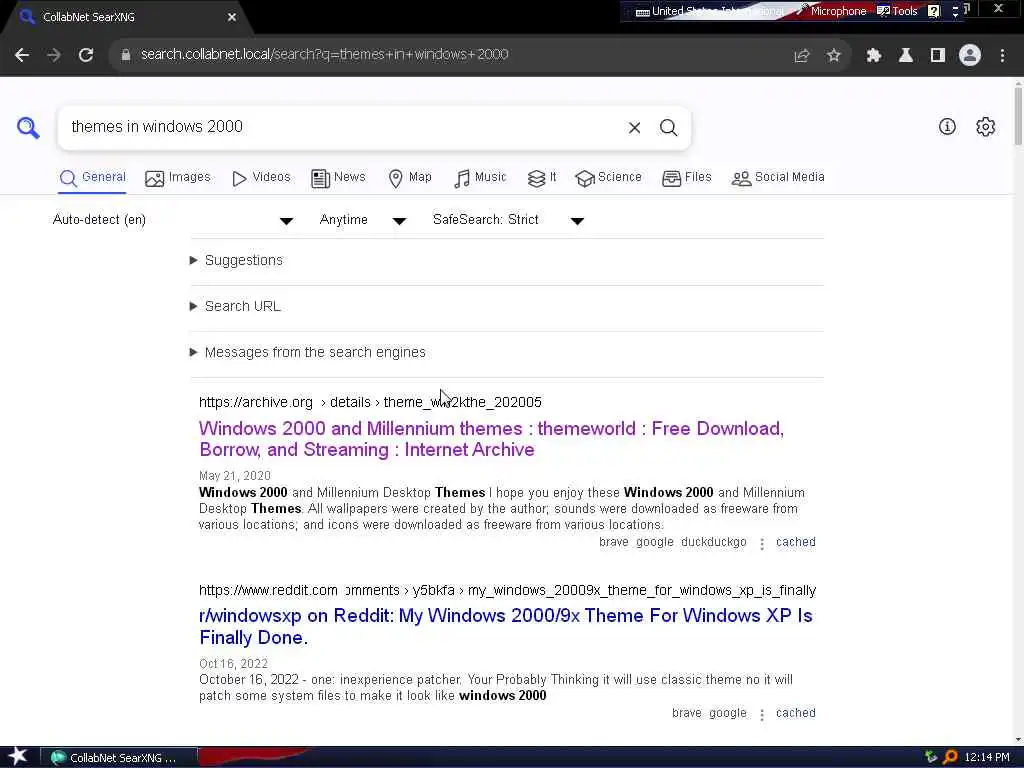Click the browser address bar URL
Screen dimensions: 1024x768
tap(325, 55)
